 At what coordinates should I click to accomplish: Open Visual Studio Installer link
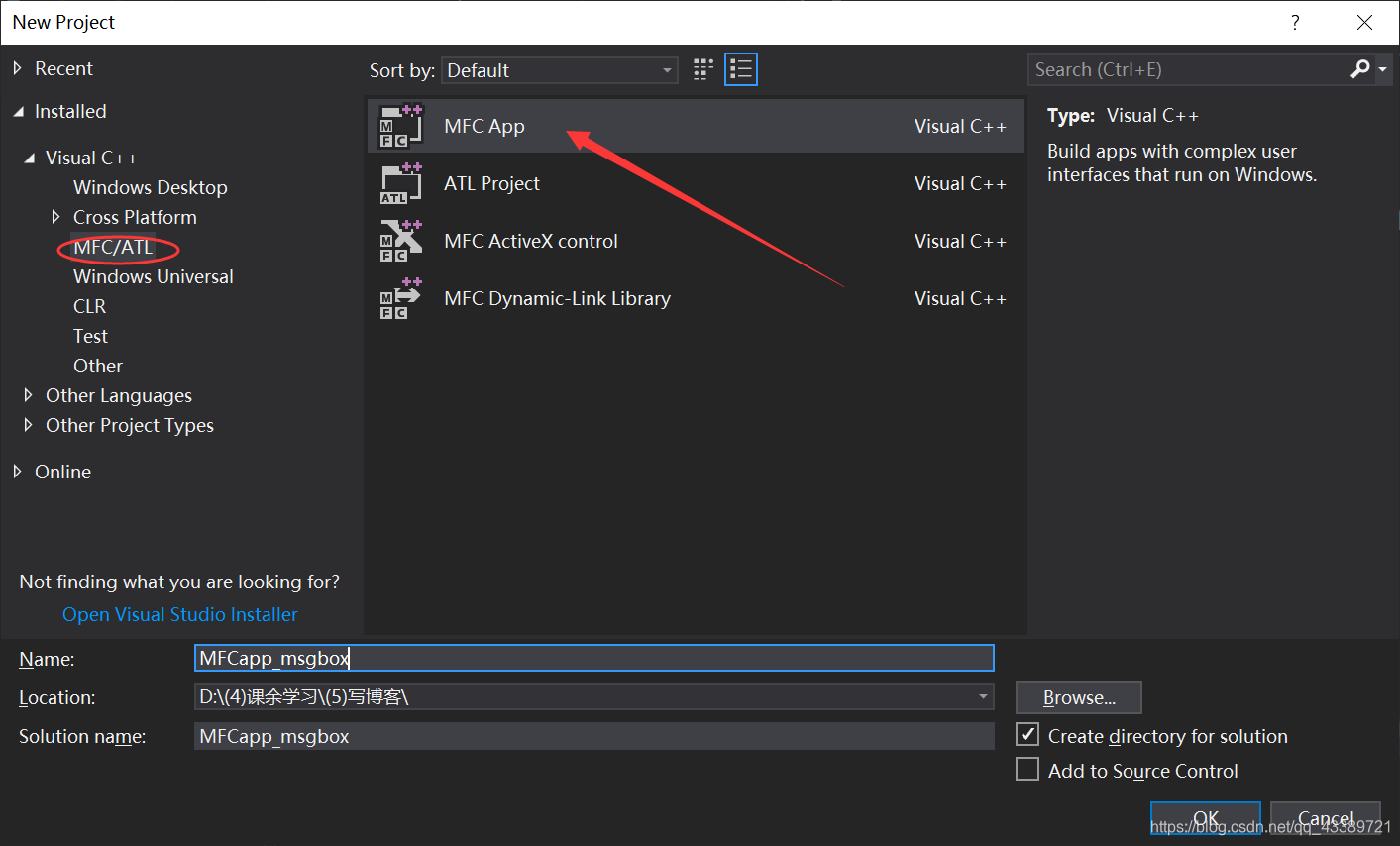coord(180,614)
